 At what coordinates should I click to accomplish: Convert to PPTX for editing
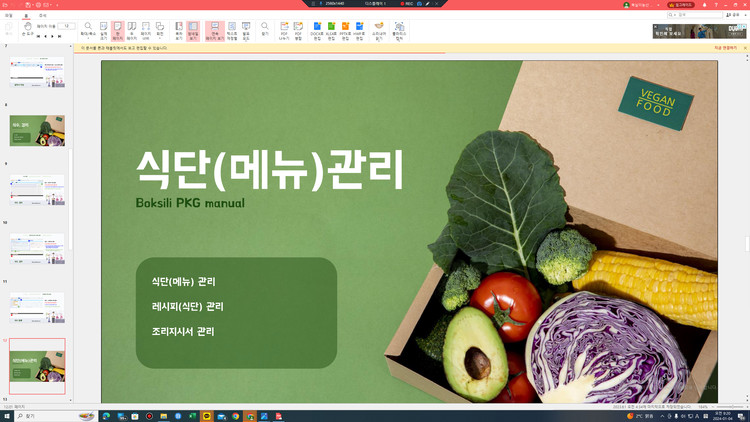[345, 31]
